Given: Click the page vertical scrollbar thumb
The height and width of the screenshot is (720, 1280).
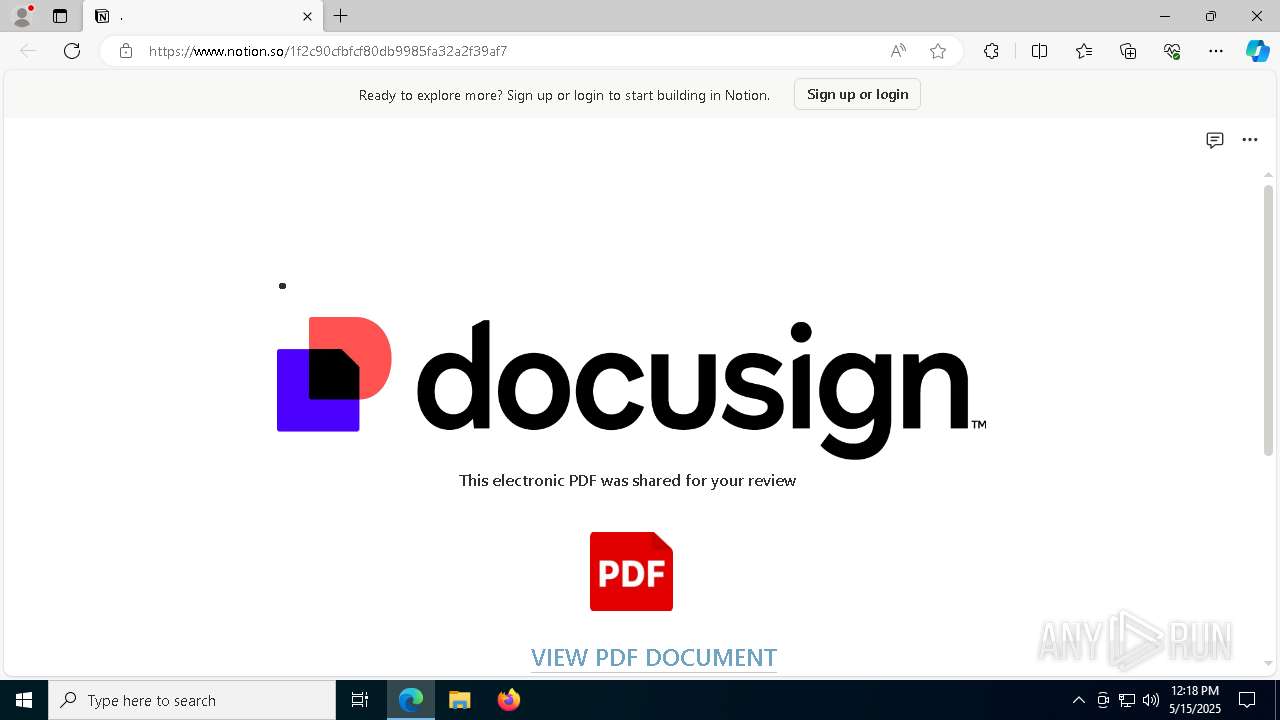Looking at the screenshot, I should click(x=1268, y=320).
